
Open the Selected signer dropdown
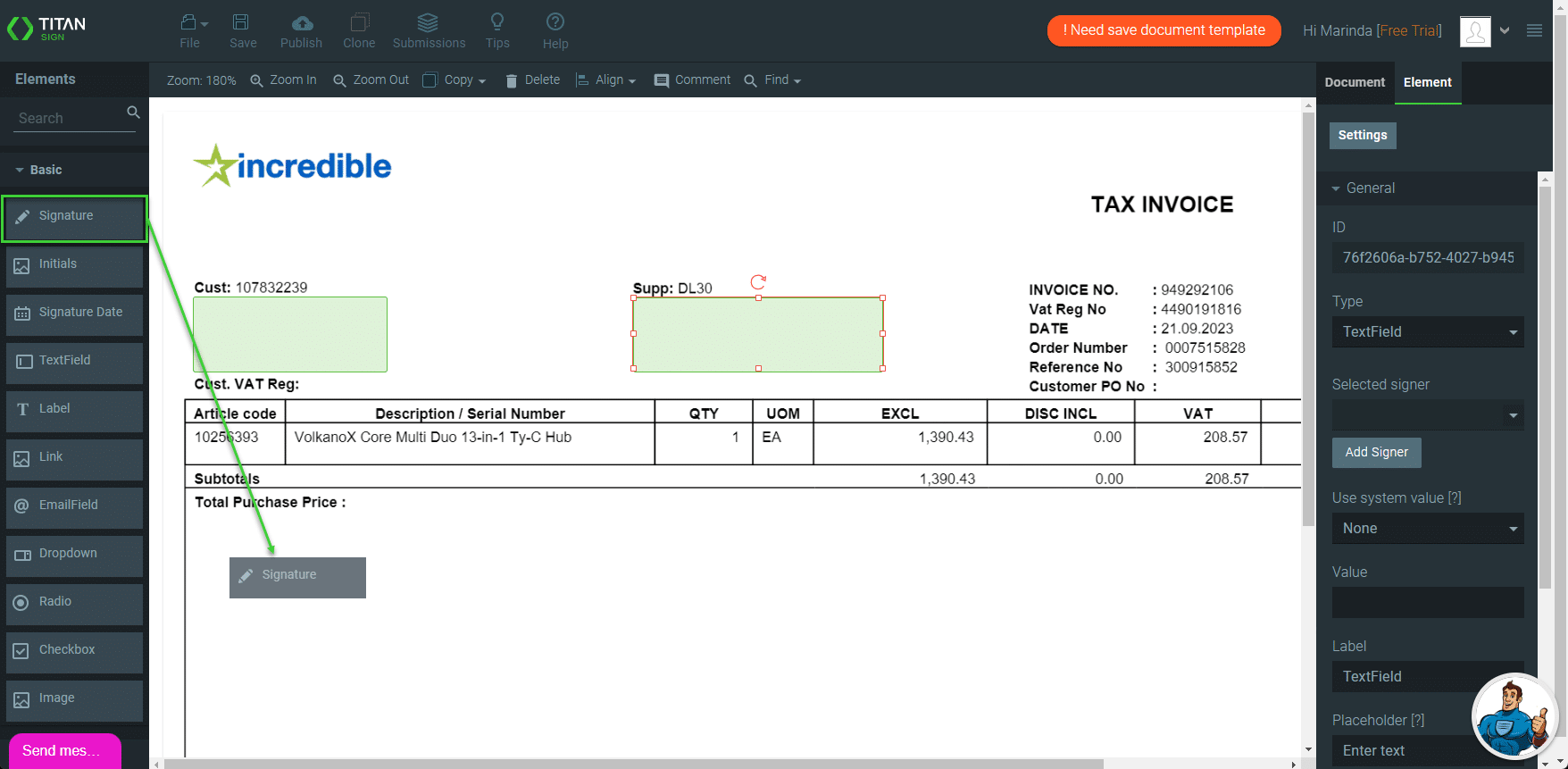click(1427, 415)
